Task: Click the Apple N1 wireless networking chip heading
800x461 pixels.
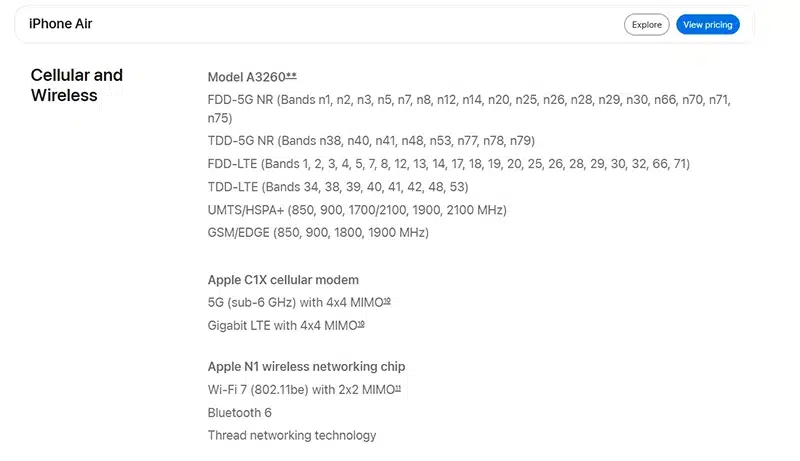Action: (306, 366)
